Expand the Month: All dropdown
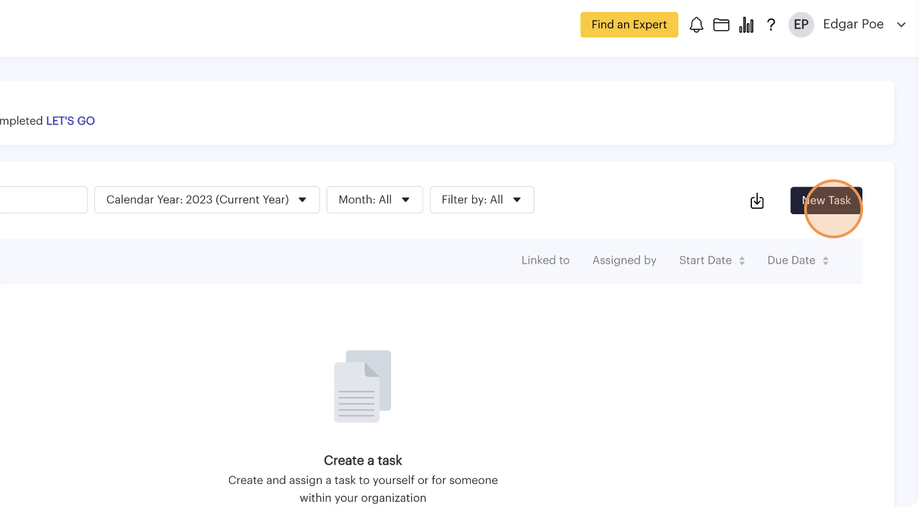The height and width of the screenshot is (510, 920). [x=374, y=200]
